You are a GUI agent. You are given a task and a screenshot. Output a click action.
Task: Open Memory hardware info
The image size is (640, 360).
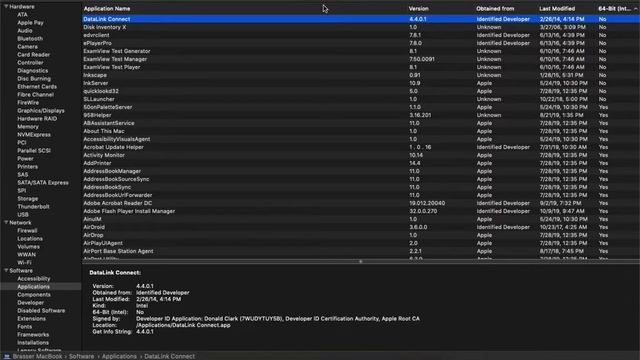(28, 127)
